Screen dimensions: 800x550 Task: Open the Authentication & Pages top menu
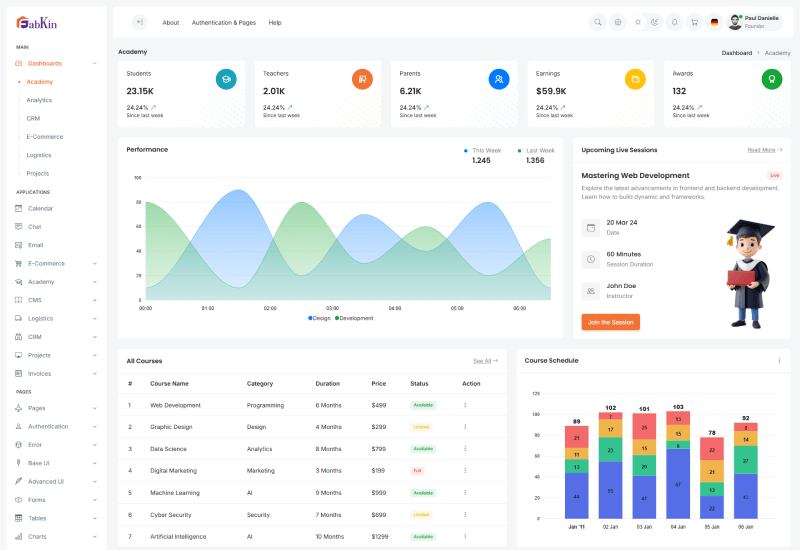click(x=223, y=22)
